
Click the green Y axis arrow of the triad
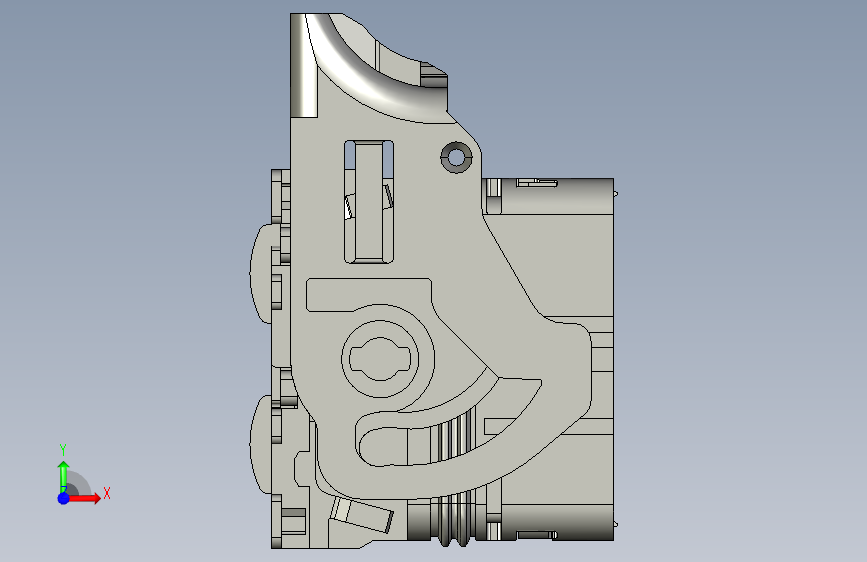point(64,476)
